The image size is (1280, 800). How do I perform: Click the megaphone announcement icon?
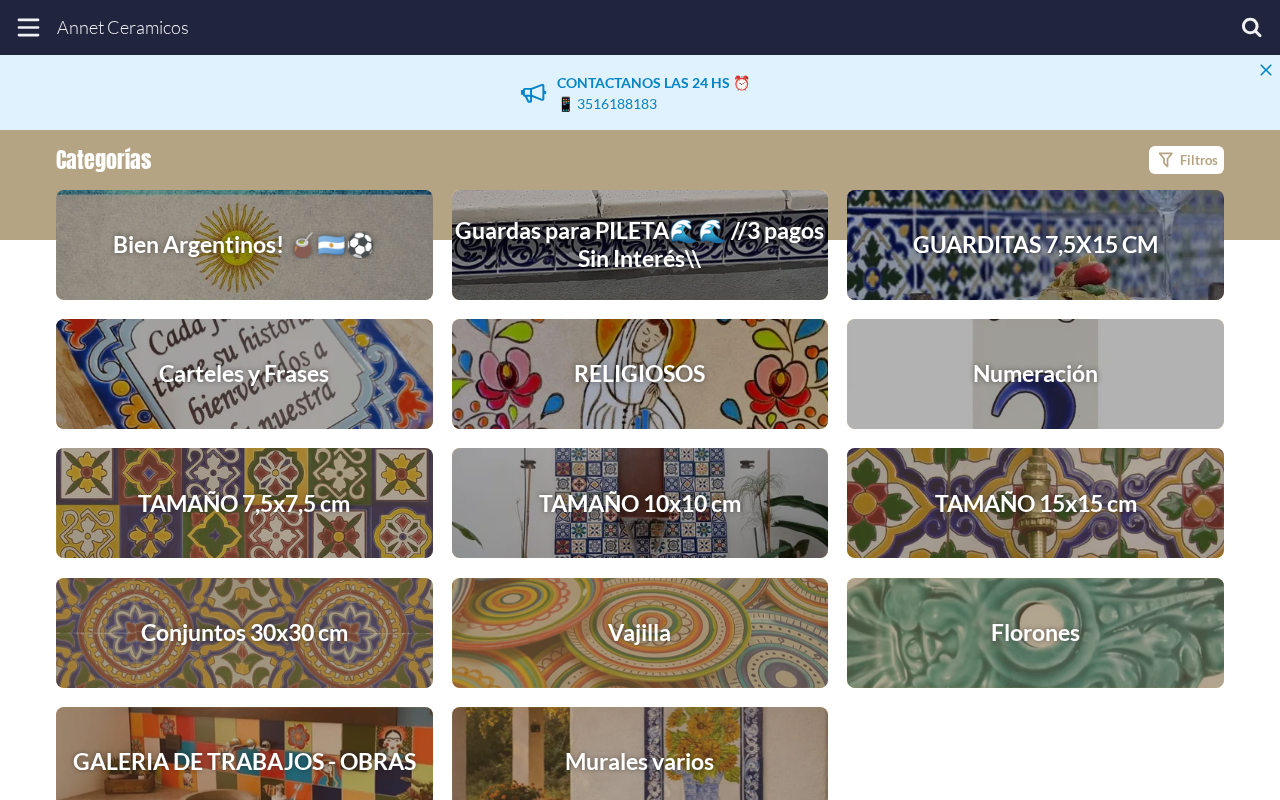click(x=534, y=93)
